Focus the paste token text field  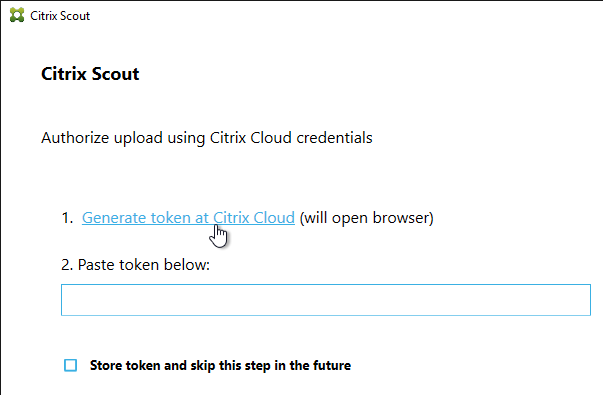326,300
